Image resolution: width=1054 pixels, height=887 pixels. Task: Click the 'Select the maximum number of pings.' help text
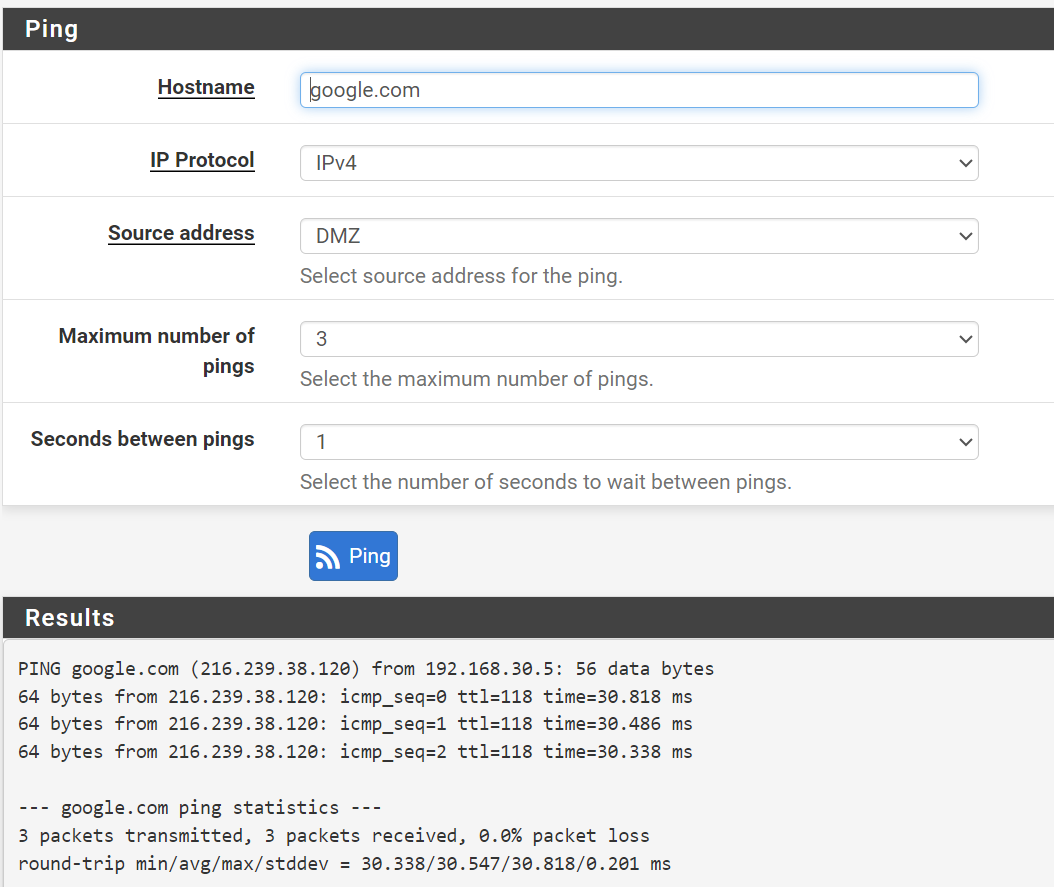(x=477, y=379)
